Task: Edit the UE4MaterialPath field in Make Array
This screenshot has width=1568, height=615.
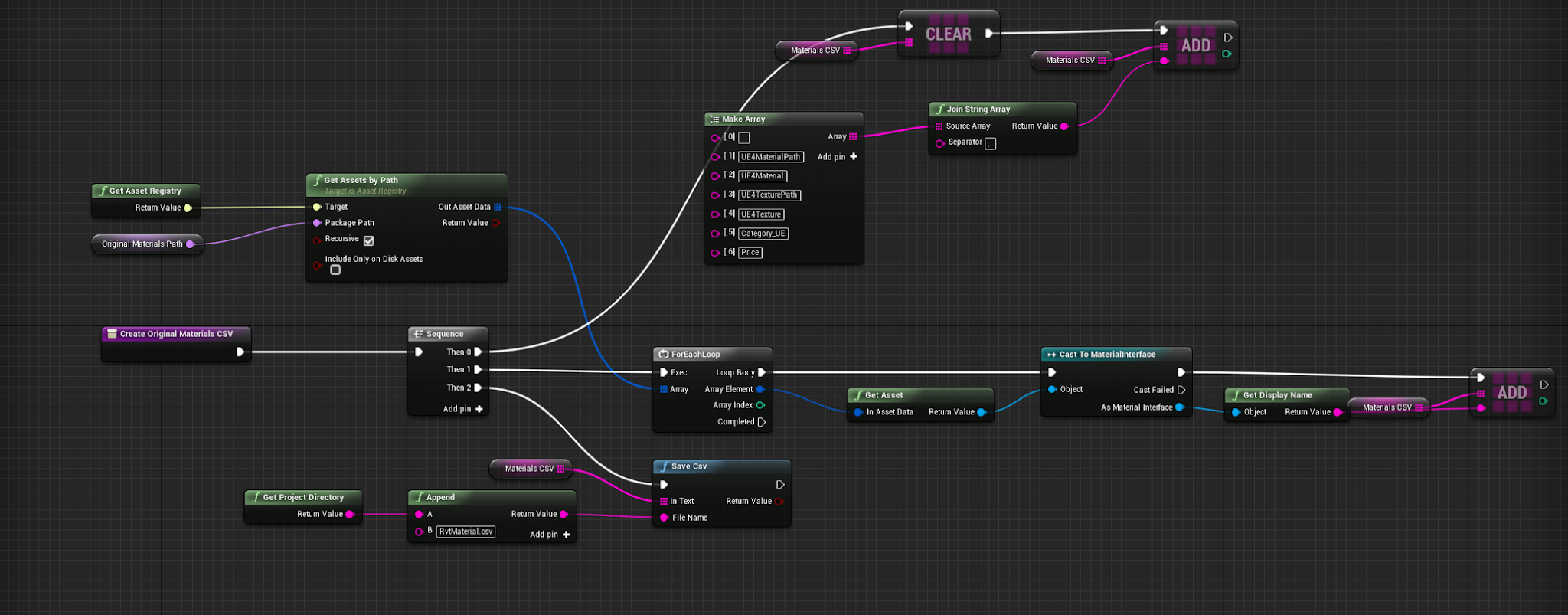Action: coord(771,157)
